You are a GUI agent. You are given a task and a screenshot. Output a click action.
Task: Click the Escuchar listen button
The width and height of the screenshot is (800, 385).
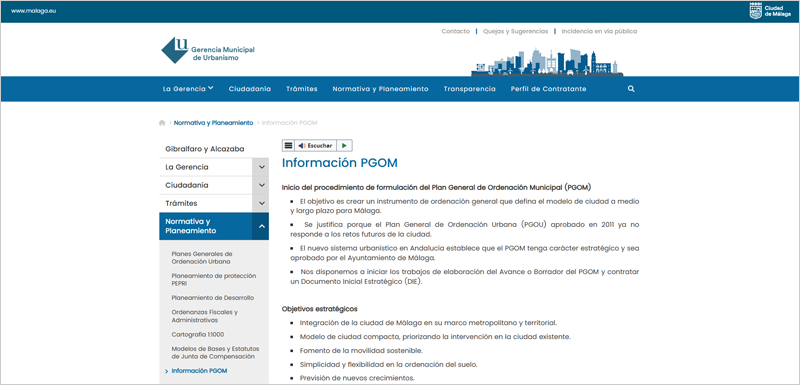[315, 146]
